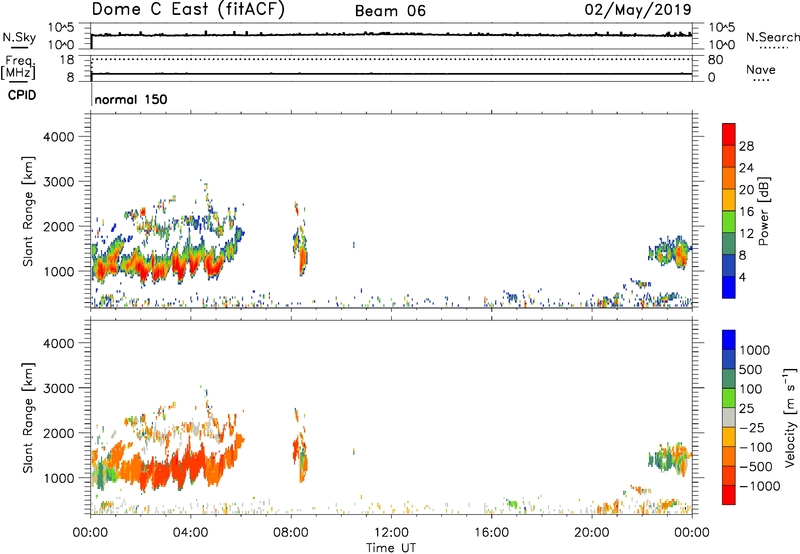
Task: Click the 'Time UT' axis title
Action: (391, 548)
